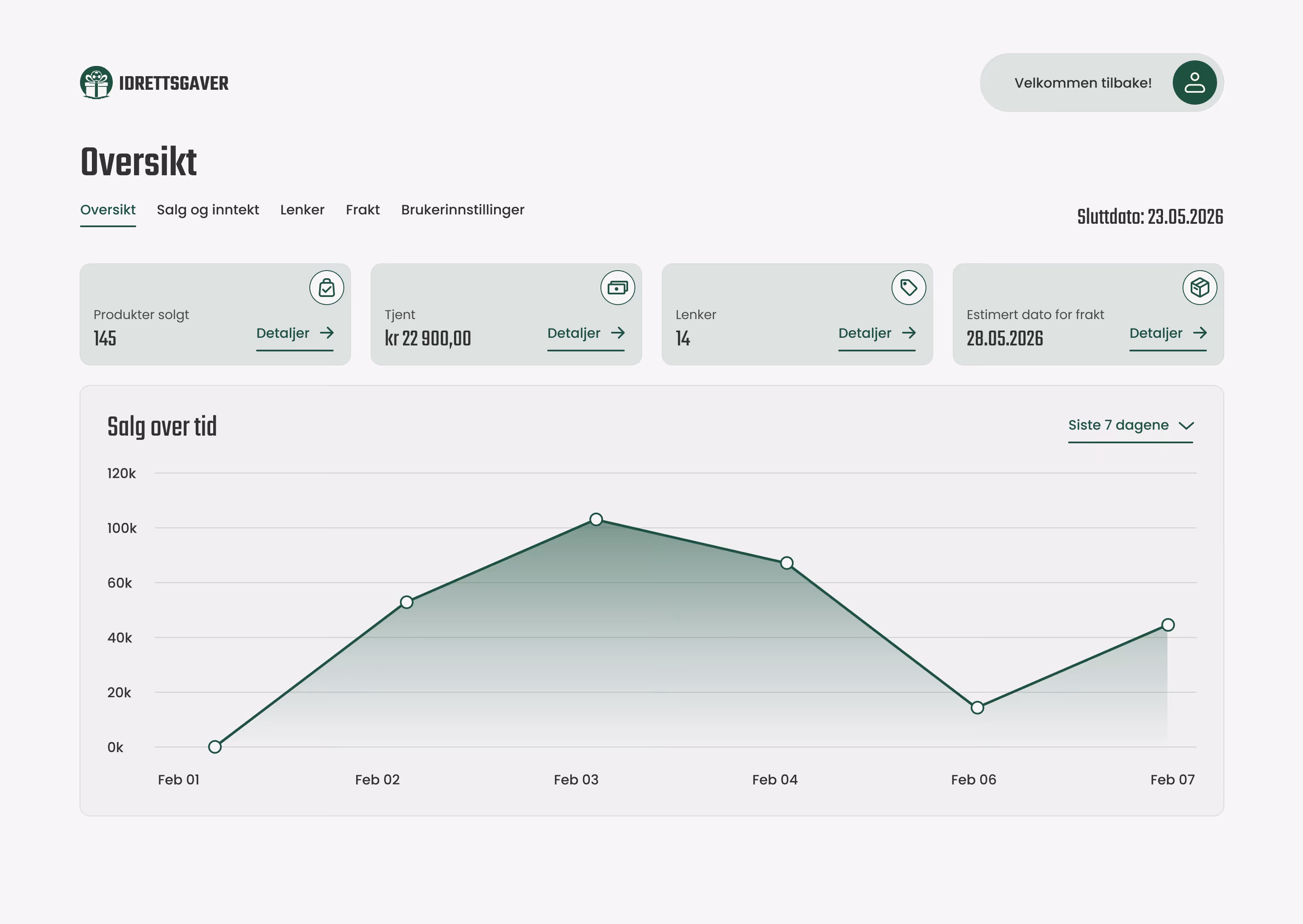Click the chevron beside Siste 7 dagene
Image resolution: width=1303 pixels, height=924 pixels.
coord(1186,425)
